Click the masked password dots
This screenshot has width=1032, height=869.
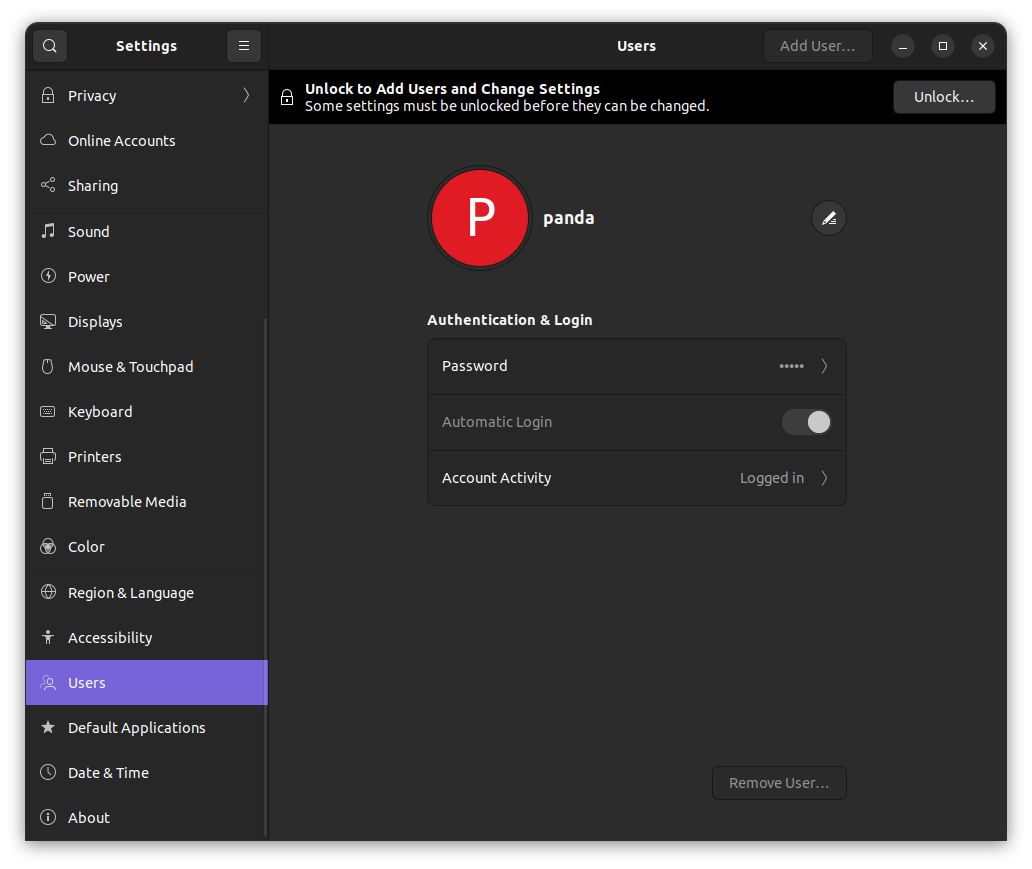point(792,366)
